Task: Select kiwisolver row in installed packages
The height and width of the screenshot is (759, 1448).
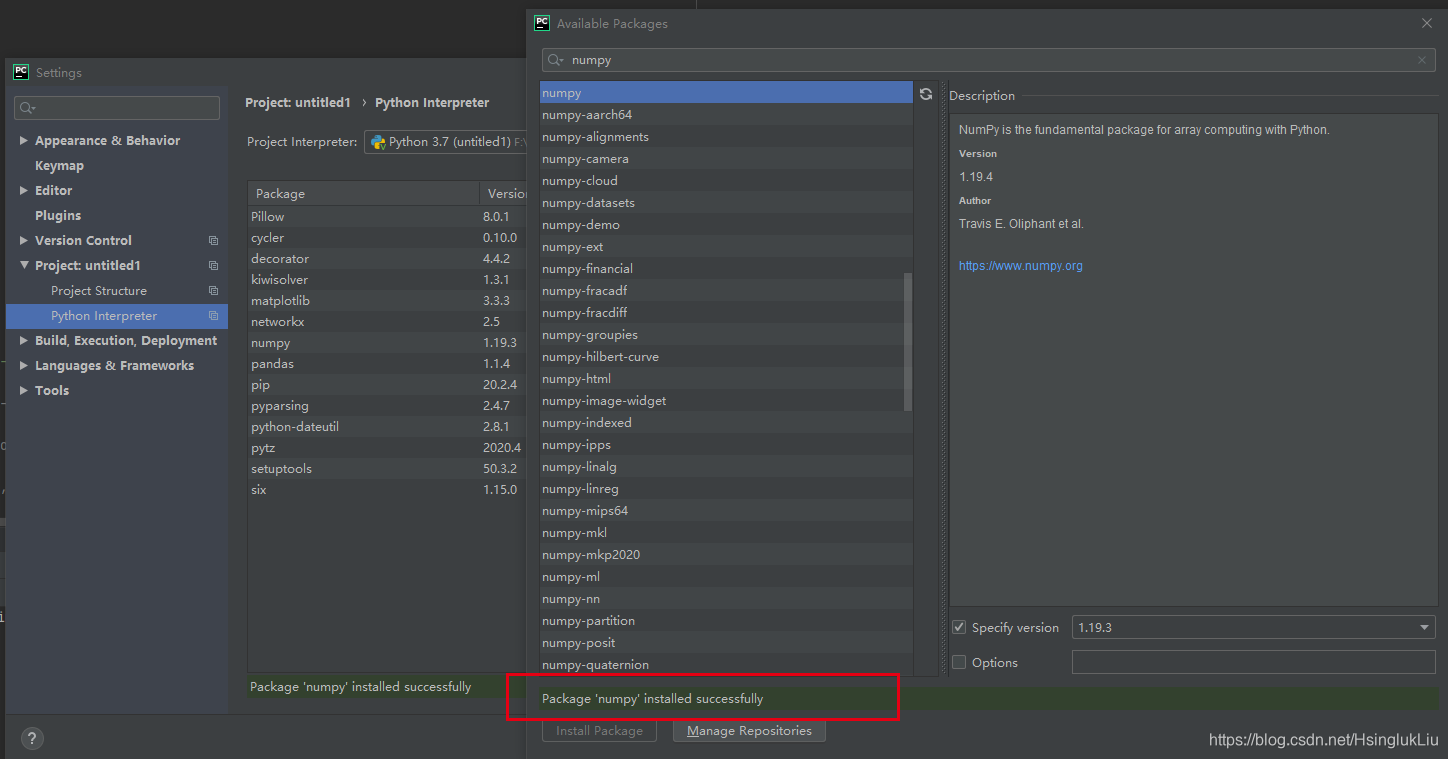Action: [x=387, y=280]
